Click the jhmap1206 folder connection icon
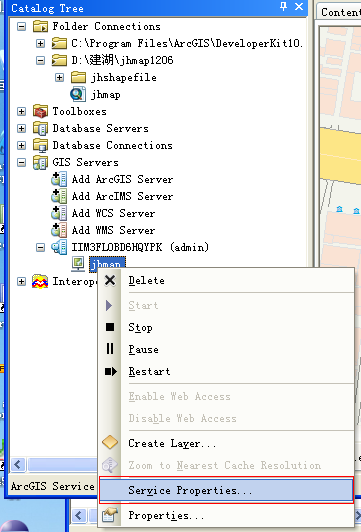Image resolution: width=361 pixels, height=532 pixels. coord(59,60)
